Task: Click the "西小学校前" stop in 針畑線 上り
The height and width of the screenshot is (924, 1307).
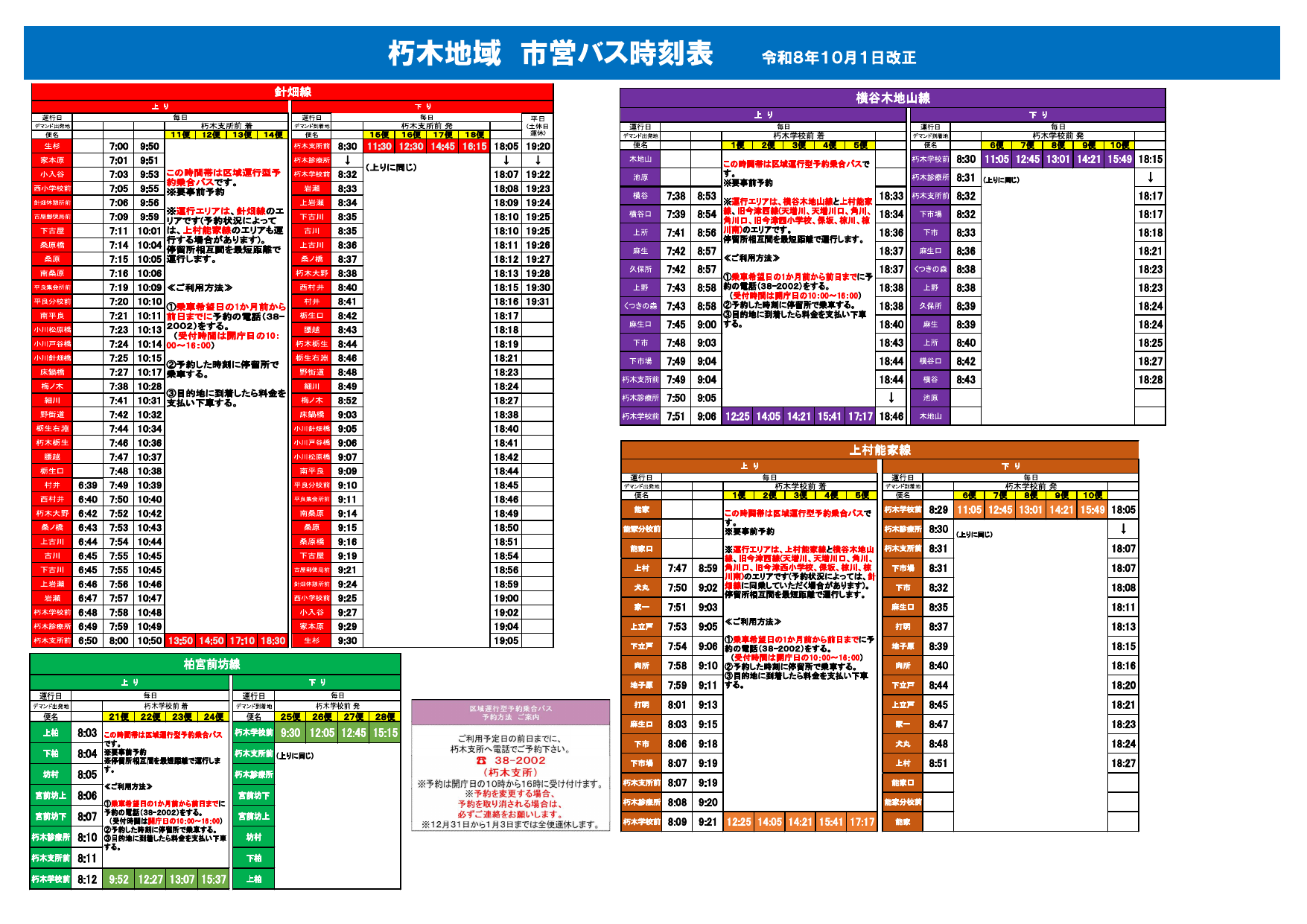Action: [x=52, y=189]
